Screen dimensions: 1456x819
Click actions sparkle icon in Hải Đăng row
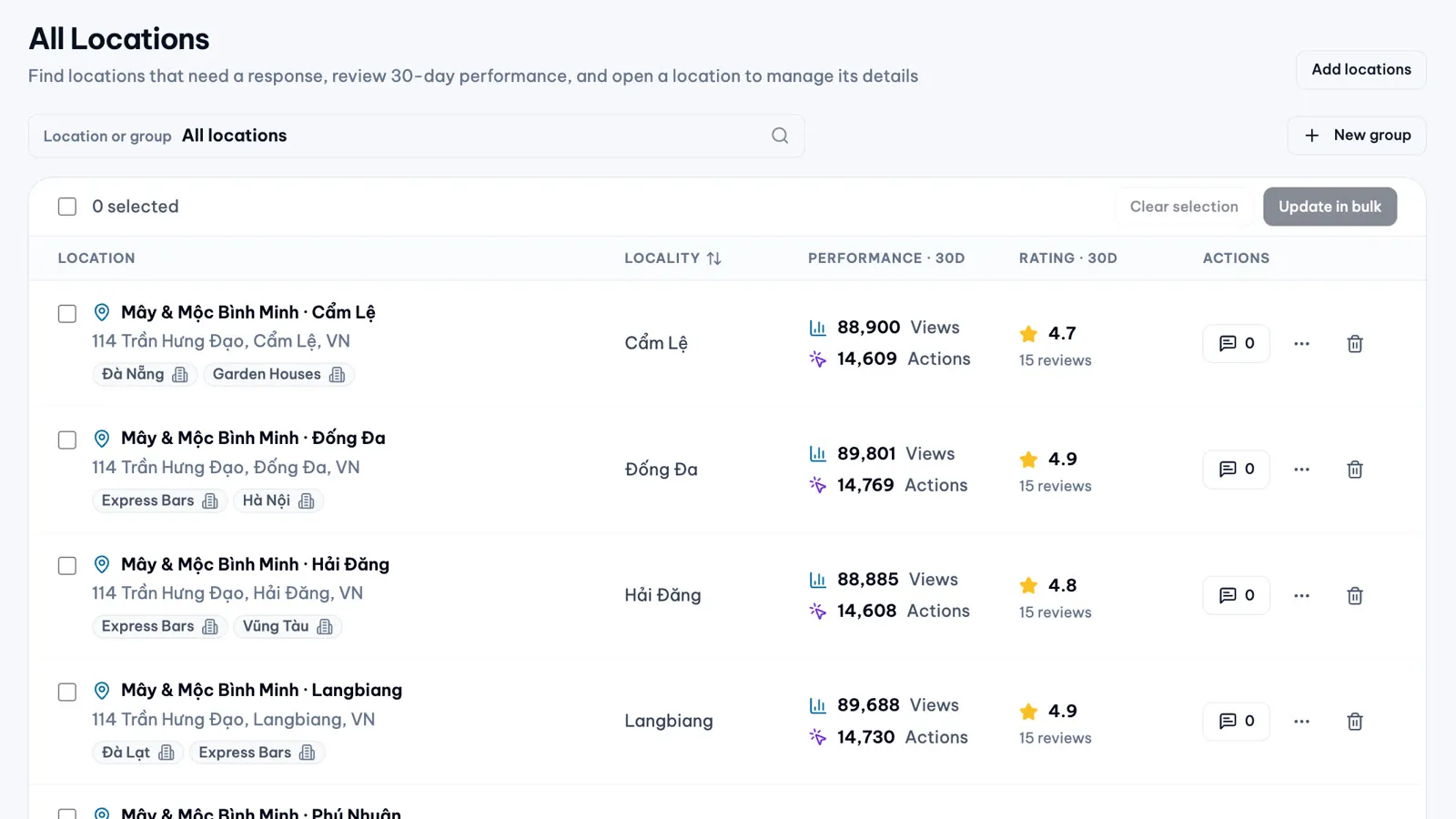(x=818, y=611)
